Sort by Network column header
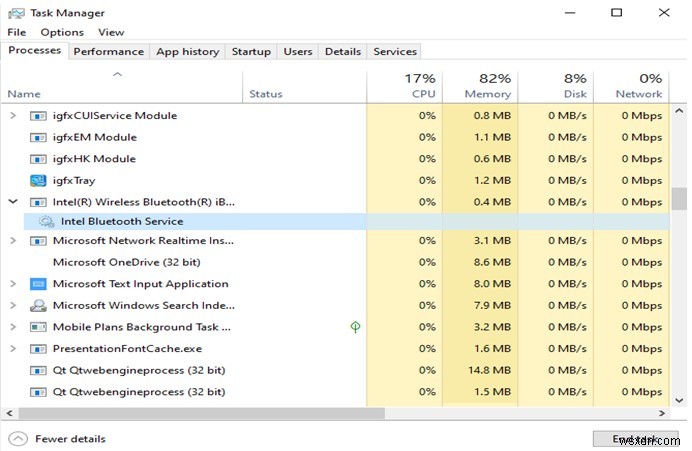Image resolution: width=692 pixels, height=451 pixels. [631, 87]
